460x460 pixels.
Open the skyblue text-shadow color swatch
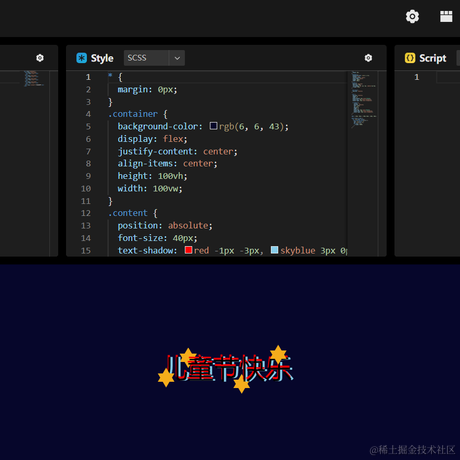274,250
